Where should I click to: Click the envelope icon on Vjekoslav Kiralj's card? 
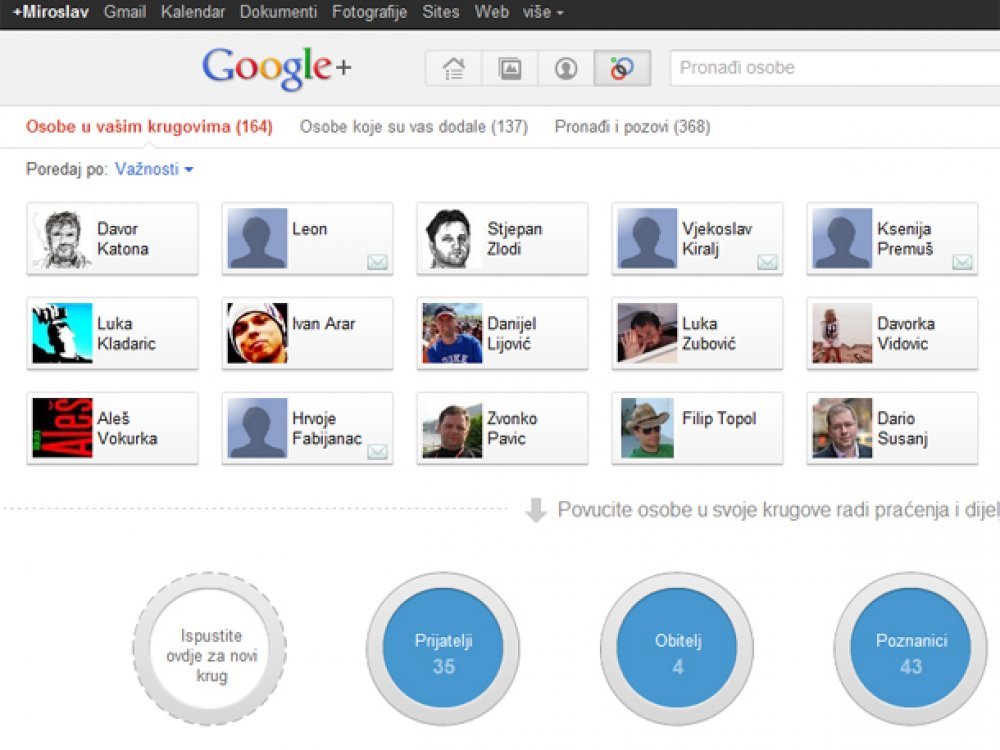click(767, 261)
